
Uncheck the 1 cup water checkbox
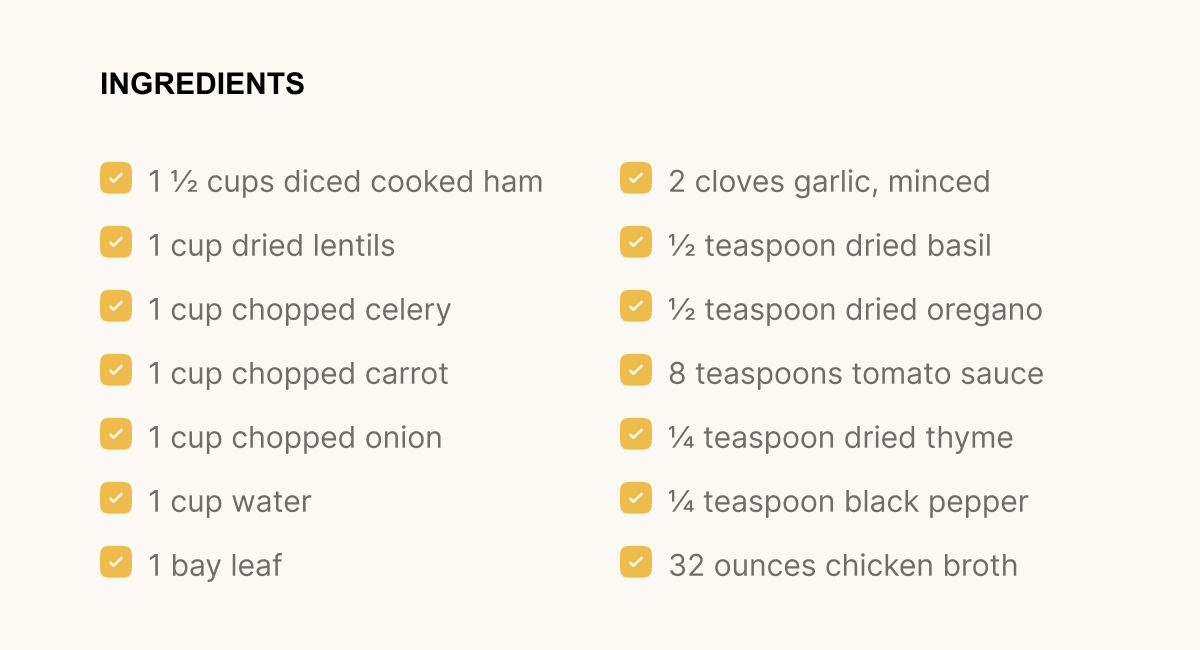[116, 498]
